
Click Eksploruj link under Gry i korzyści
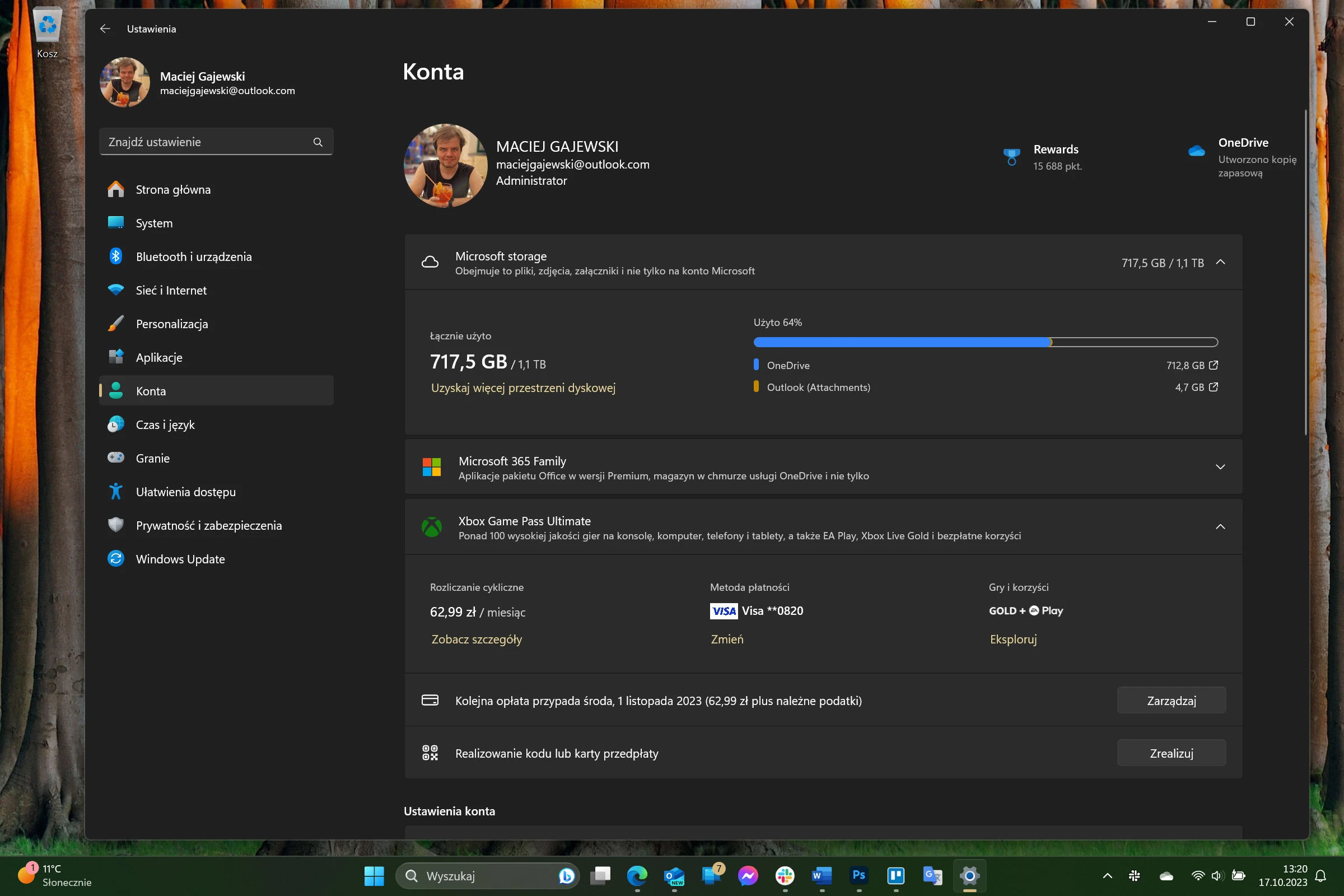(1013, 640)
